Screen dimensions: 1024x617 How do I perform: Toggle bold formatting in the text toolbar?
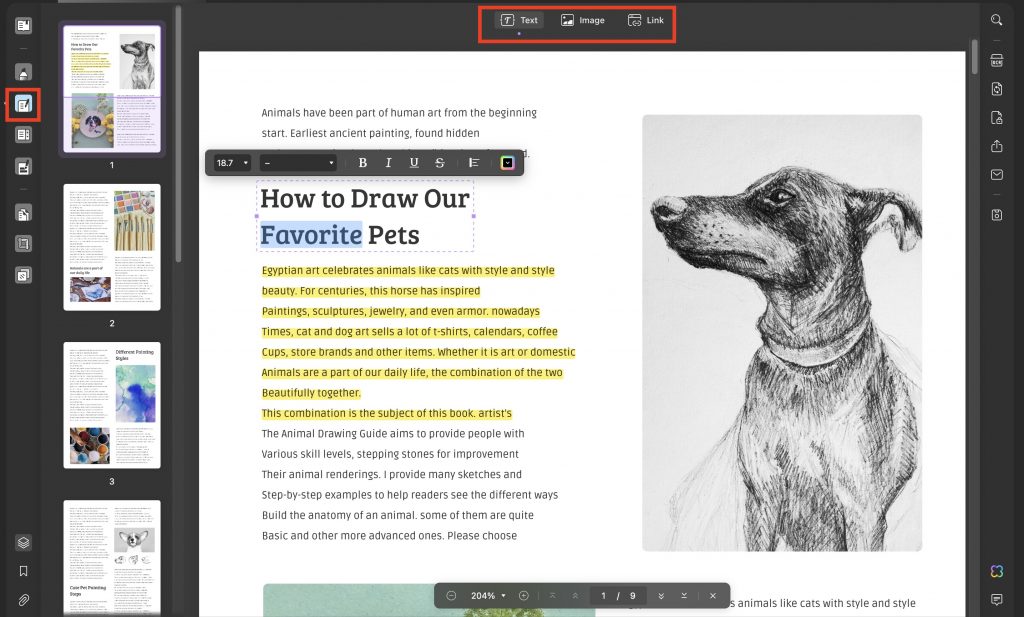(x=363, y=162)
